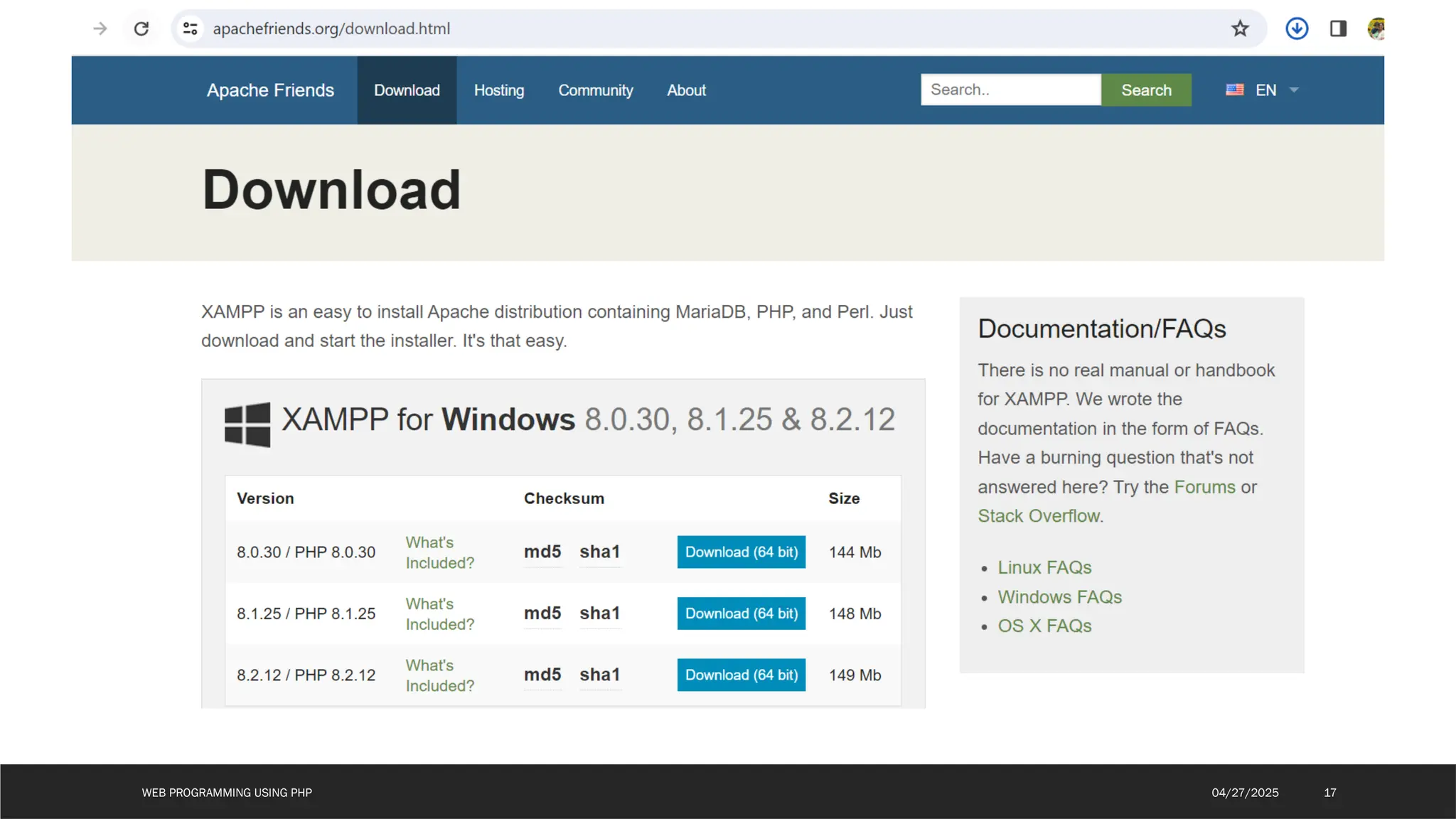1456x819 pixels.
Task: Open What's Included for 8.2.12
Action: point(439,675)
